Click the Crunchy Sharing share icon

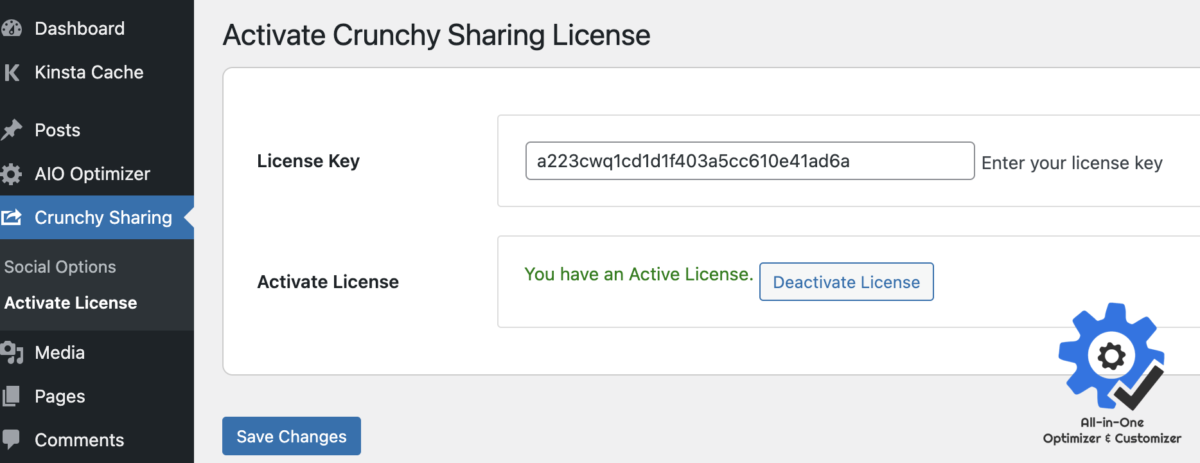click(x=12, y=218)
